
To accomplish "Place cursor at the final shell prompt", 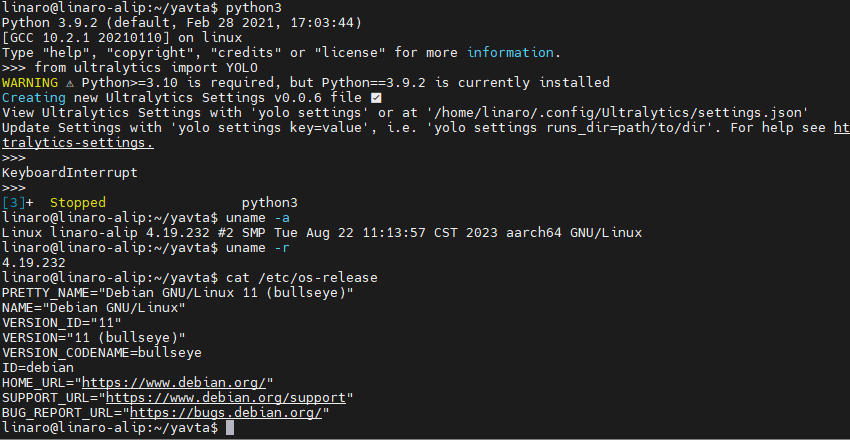I will point(230,428).
